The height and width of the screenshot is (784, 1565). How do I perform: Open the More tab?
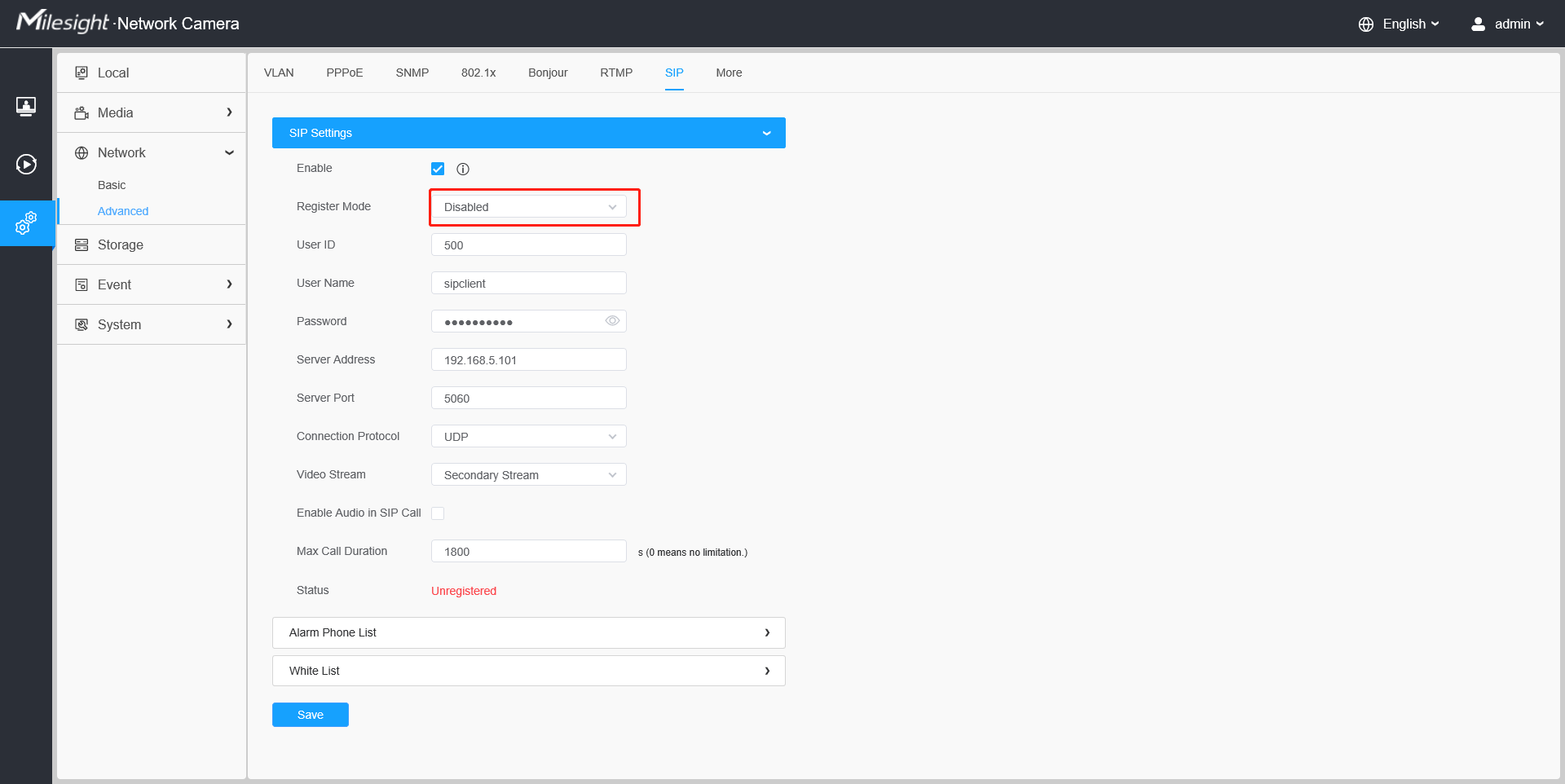point(729,73)
